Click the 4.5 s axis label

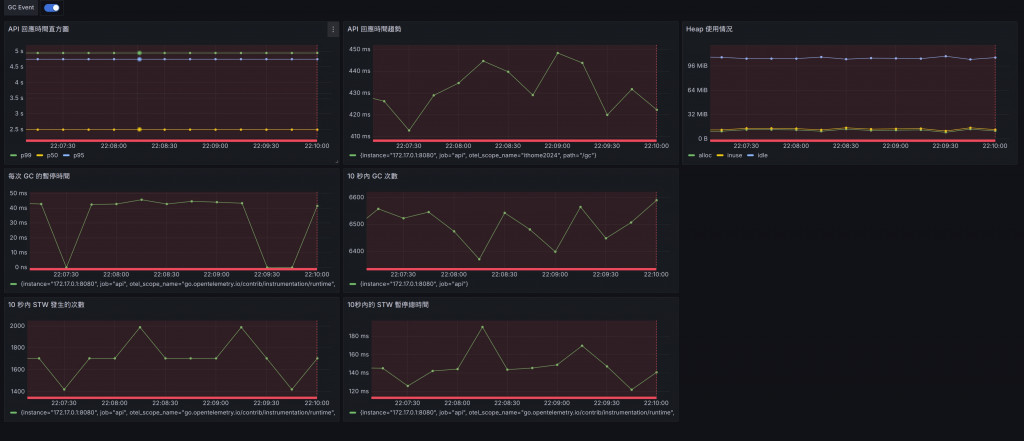pyautogui.click(x=16, y=66)
